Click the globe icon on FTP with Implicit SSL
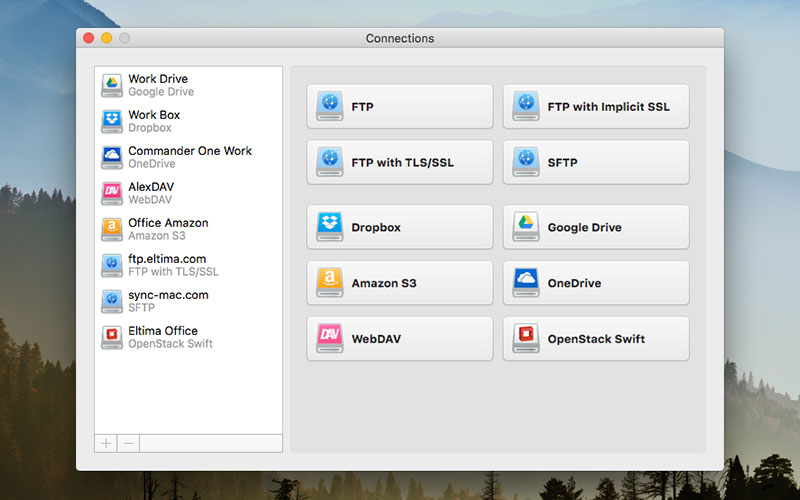Viewport: 800px width, 500px height. tap(526, 106)
